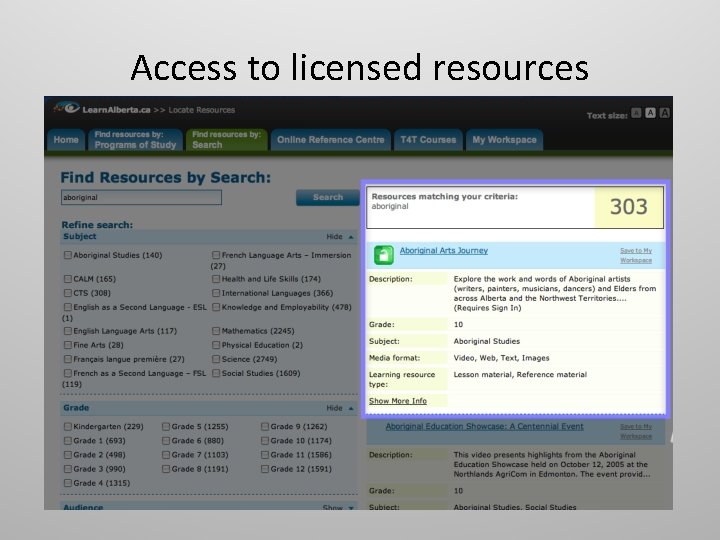This screenshot has height=540, width=720.
Task: Click Lesson material, Reference material value
Action: pos(520,375)
